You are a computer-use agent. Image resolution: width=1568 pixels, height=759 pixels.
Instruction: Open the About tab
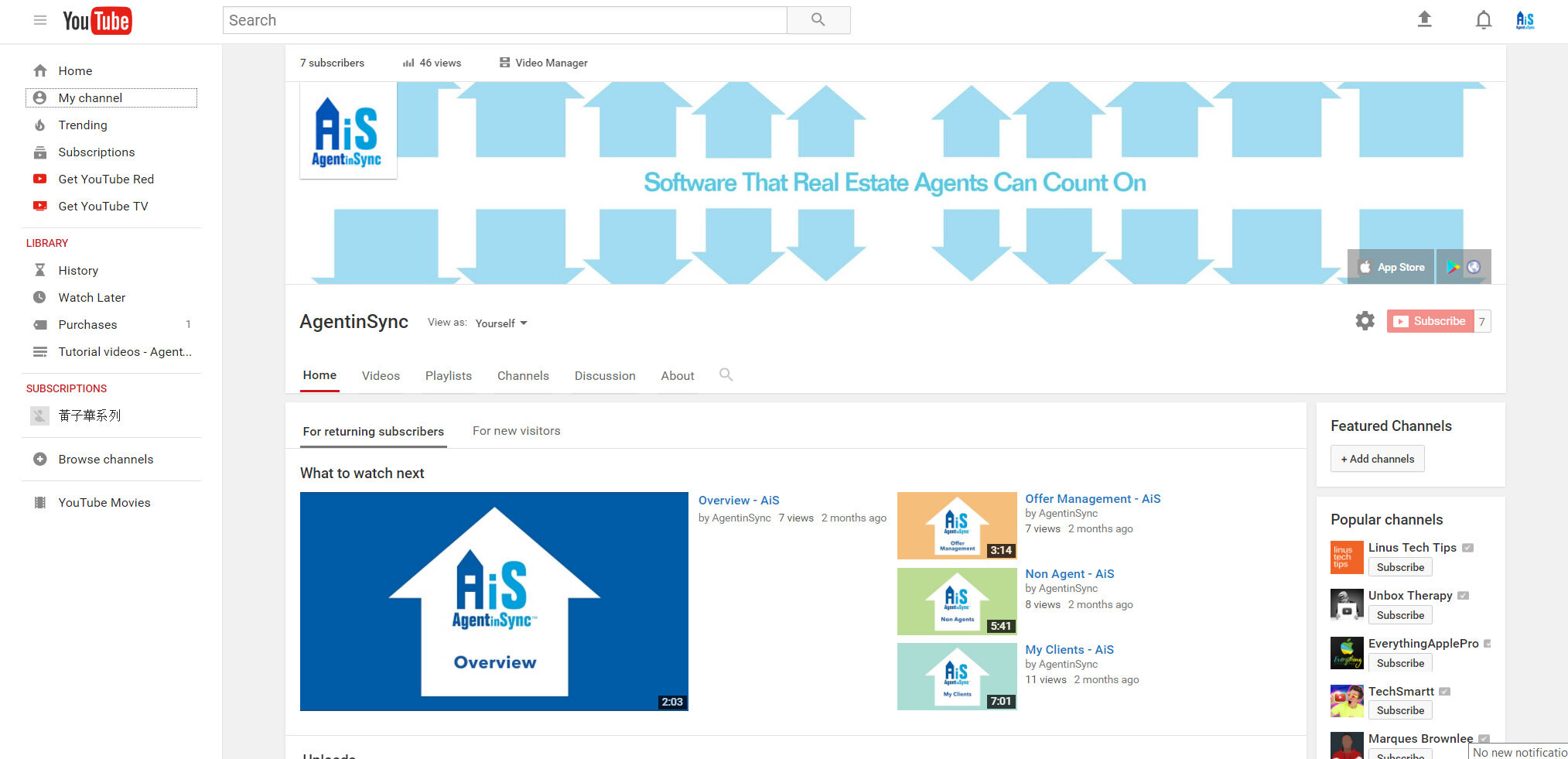678,376
